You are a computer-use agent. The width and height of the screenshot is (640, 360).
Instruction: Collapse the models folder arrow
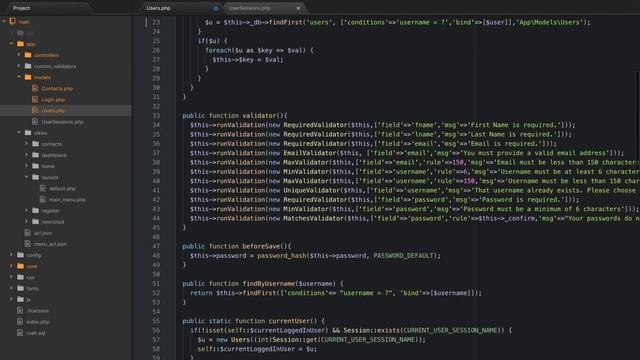[19, 77]
